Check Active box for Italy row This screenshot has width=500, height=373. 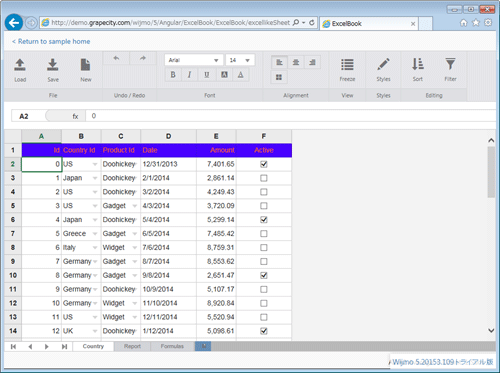coord(264,248)
